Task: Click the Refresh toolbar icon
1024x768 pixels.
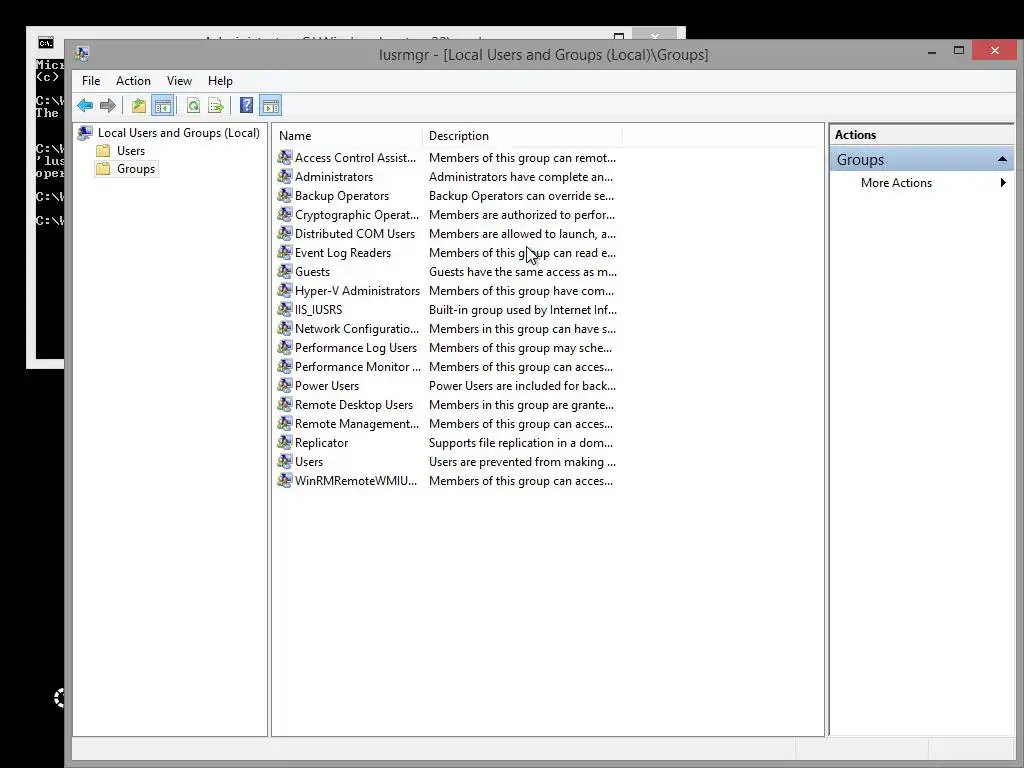Action: tap(193, 105)
